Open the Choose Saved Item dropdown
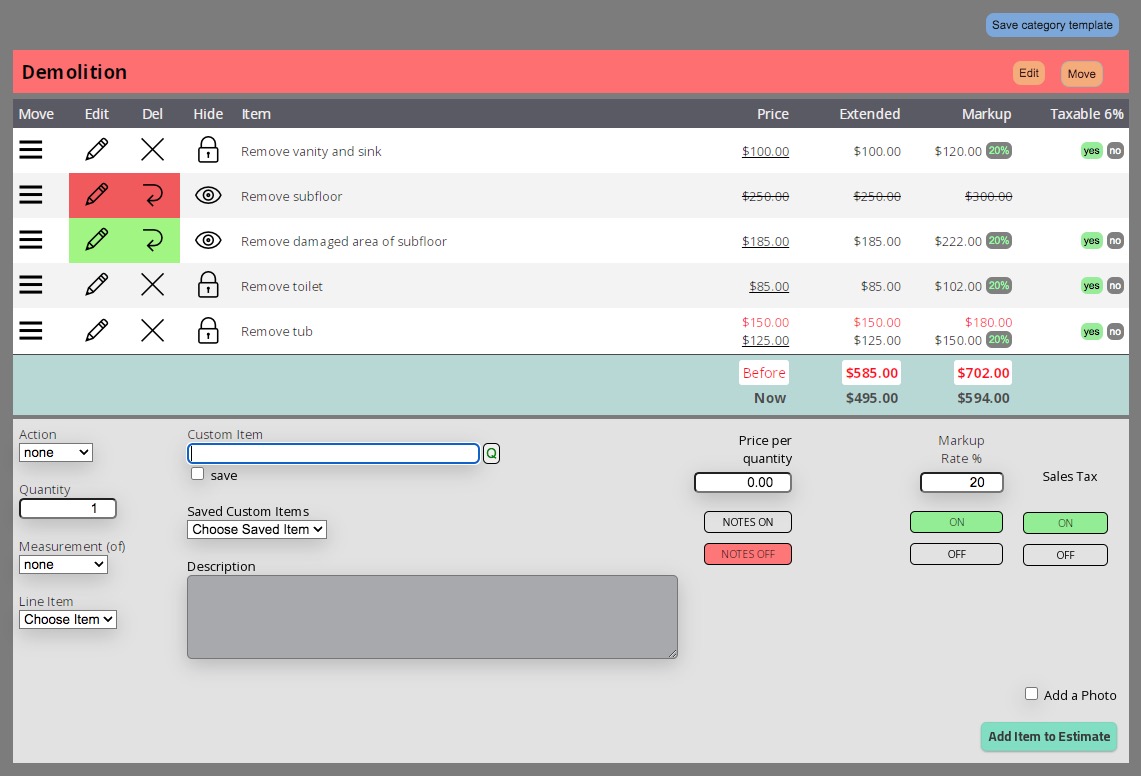This screenshot has width=1141, height=776. pos(256,529)
